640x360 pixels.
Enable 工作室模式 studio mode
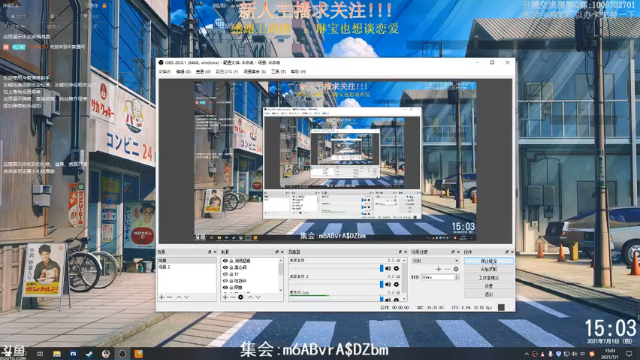[x=489, y=278]
